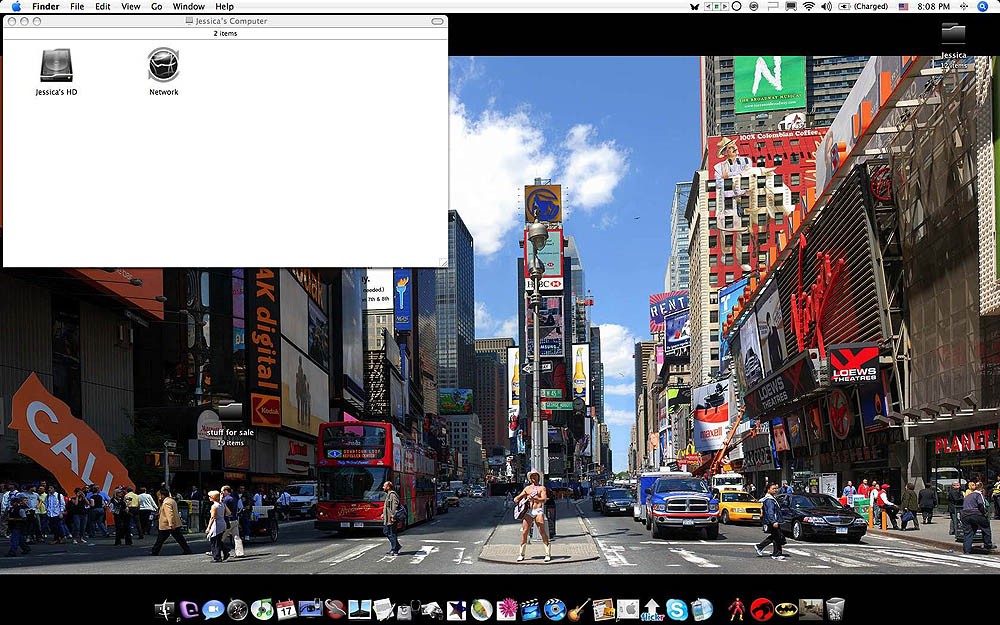Image resolution: width=1000 pixels, height=625 pixels.
Task: Select the Network globe icon
Action: tap(163, 65)
